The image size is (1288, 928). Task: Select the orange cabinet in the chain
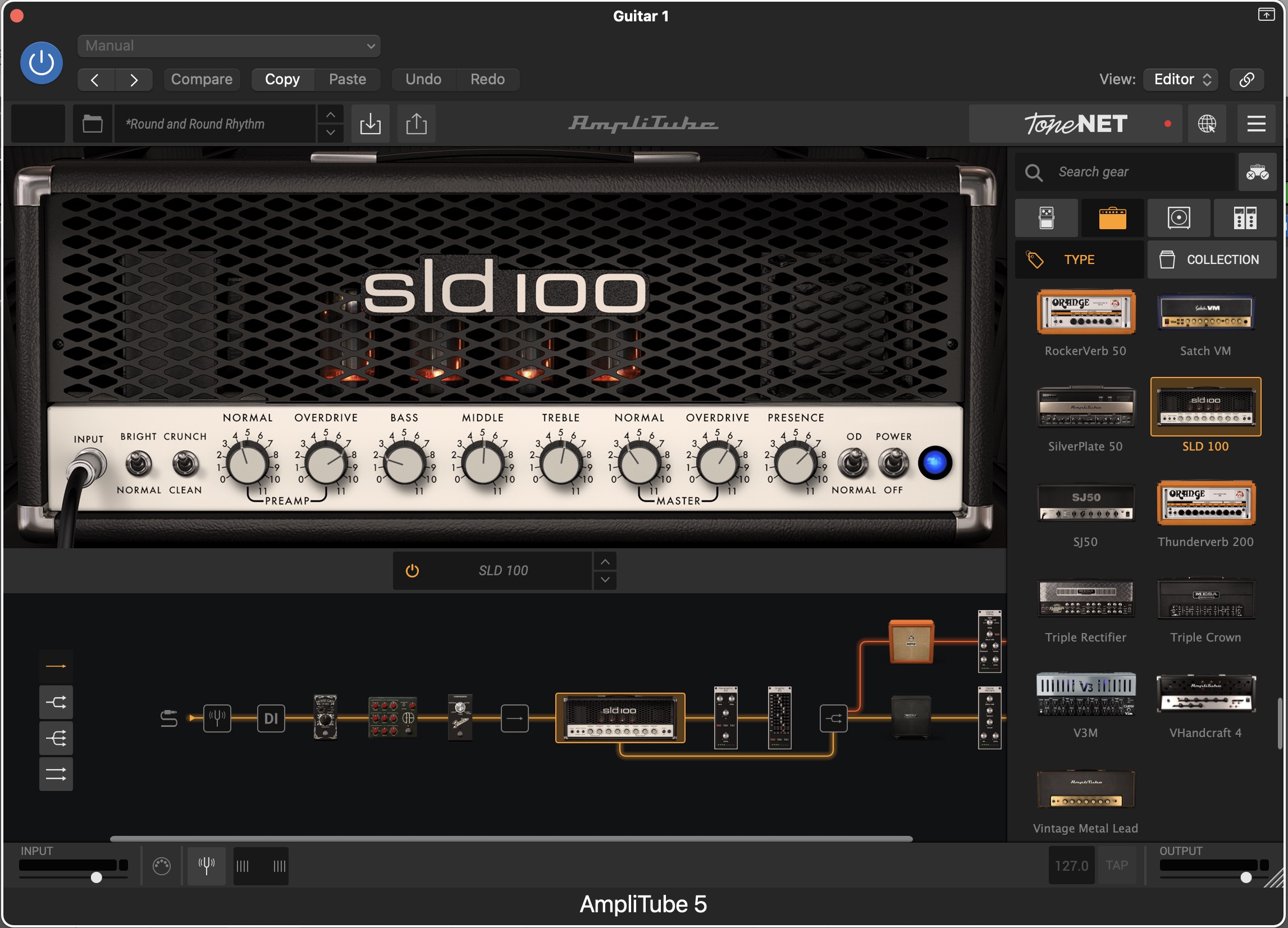click(x=911, y=642)
